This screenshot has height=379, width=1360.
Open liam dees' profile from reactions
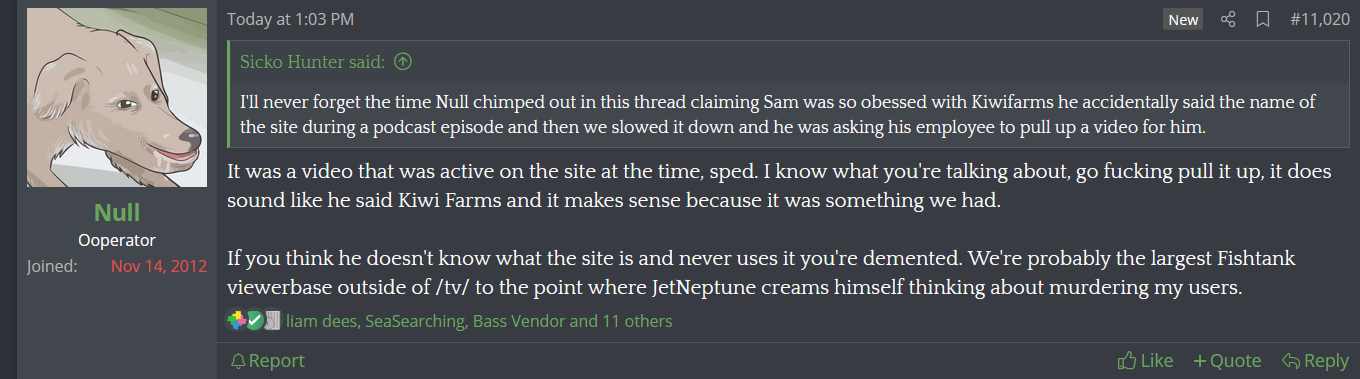click(323, 321)
